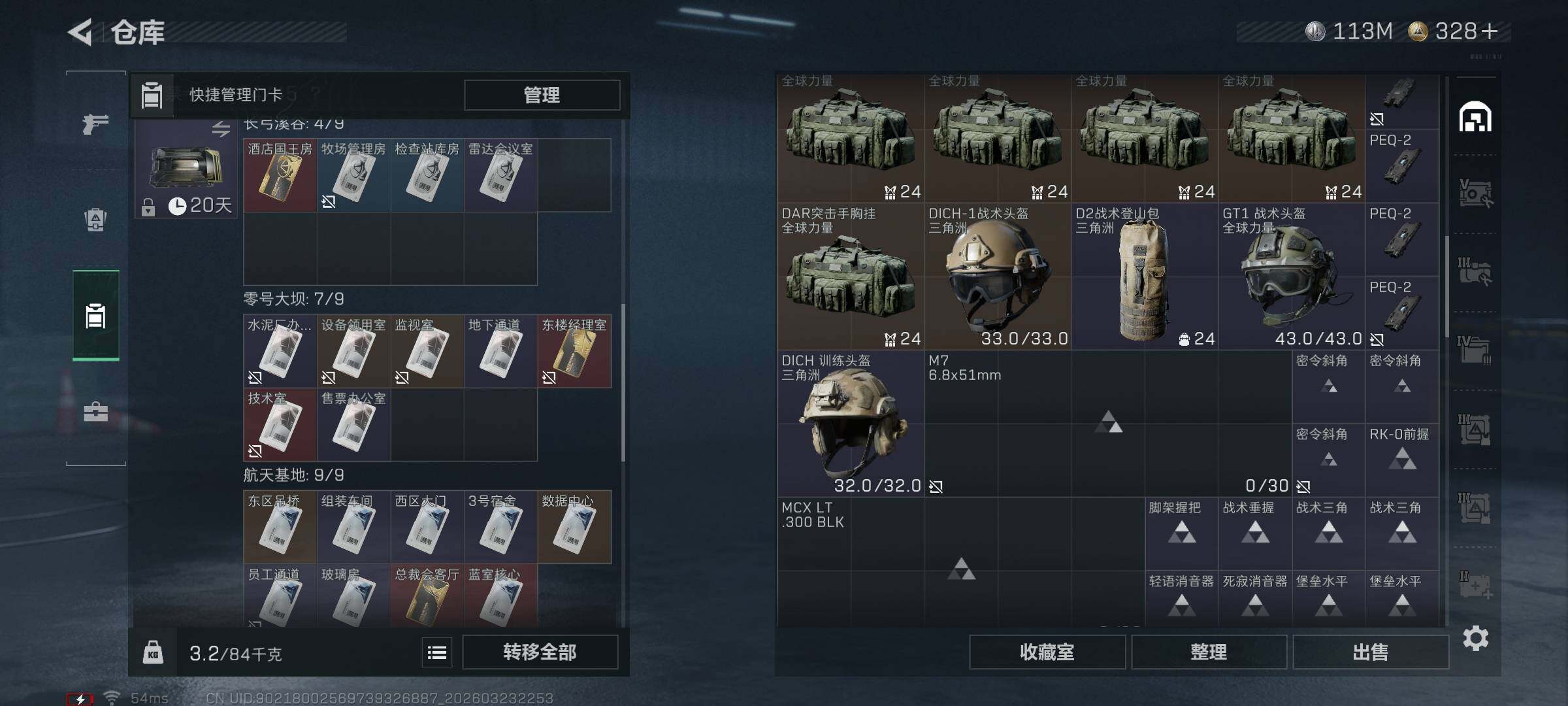This screenshot has height=706, width=1568.
Task: Click the plus icon next to 328 currency
Action: (1489, 31)
